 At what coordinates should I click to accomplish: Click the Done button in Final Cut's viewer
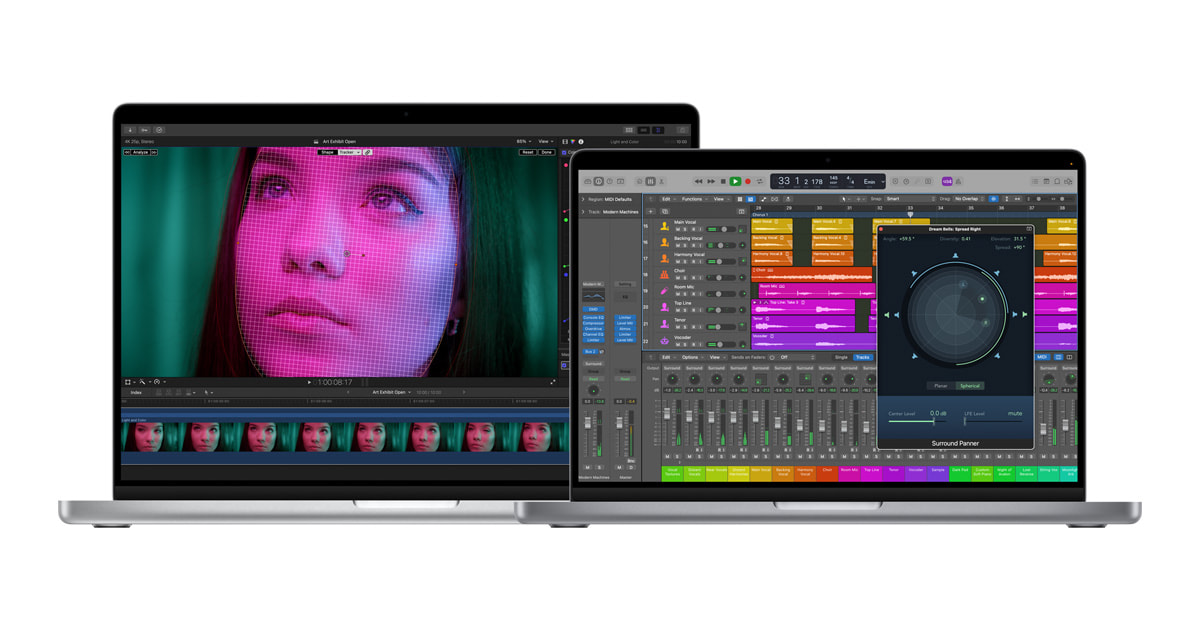pyautogui.click(x=548, y=152)
